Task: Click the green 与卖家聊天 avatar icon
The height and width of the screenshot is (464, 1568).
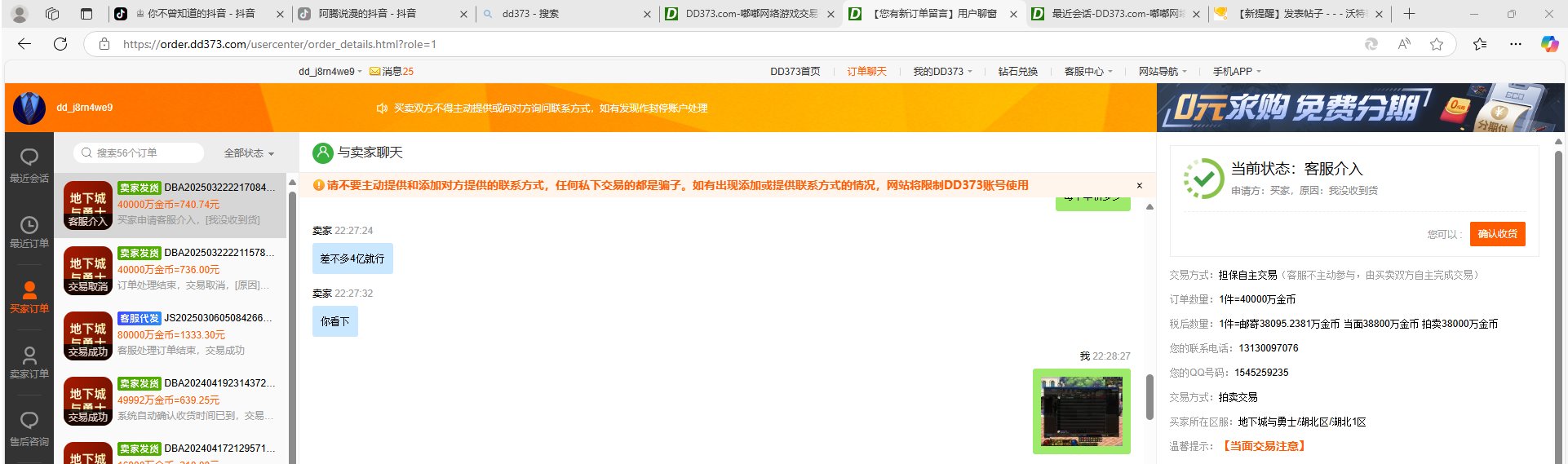Action: click(x=323, y=152)
